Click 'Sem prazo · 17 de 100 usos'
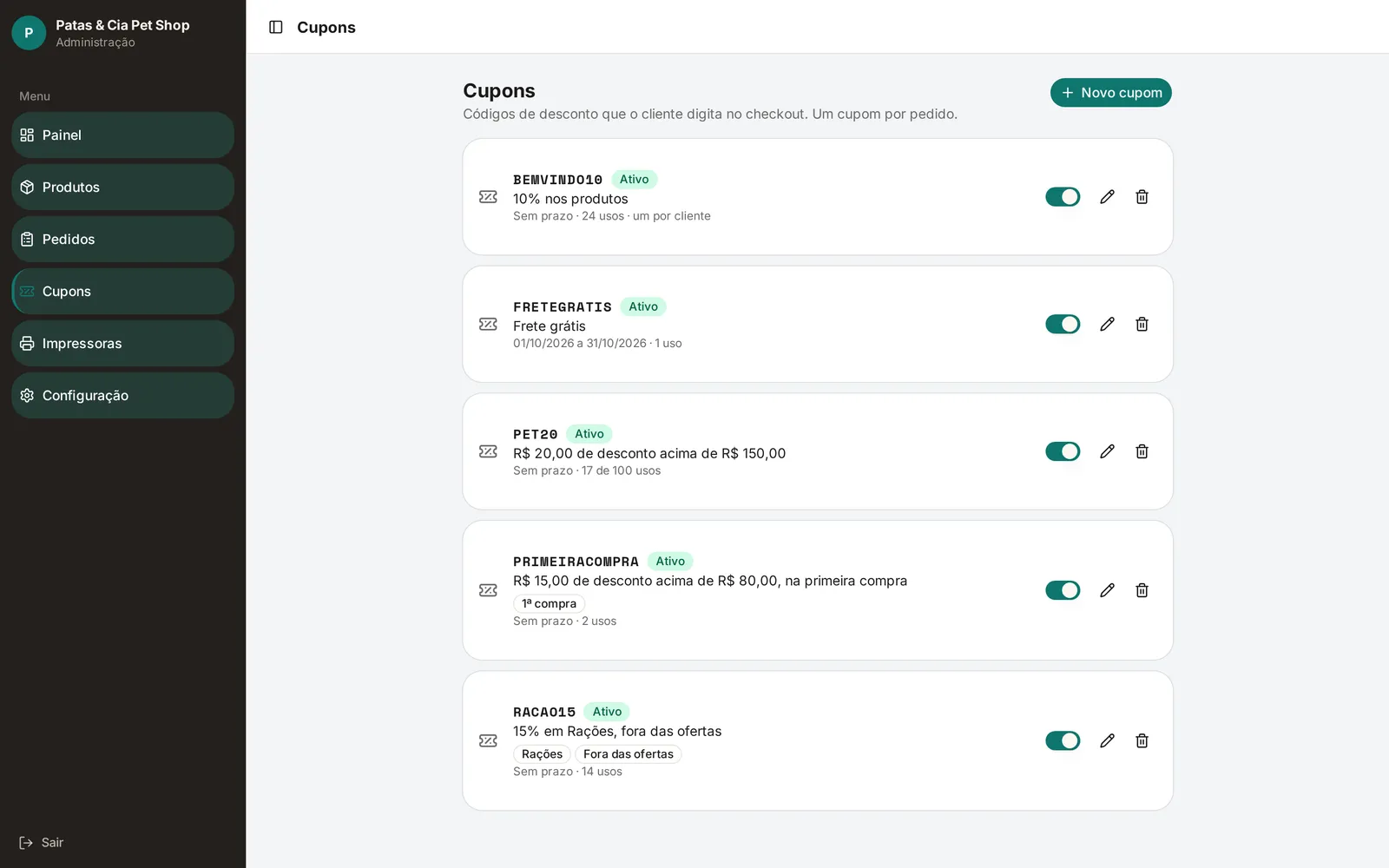 587,470
